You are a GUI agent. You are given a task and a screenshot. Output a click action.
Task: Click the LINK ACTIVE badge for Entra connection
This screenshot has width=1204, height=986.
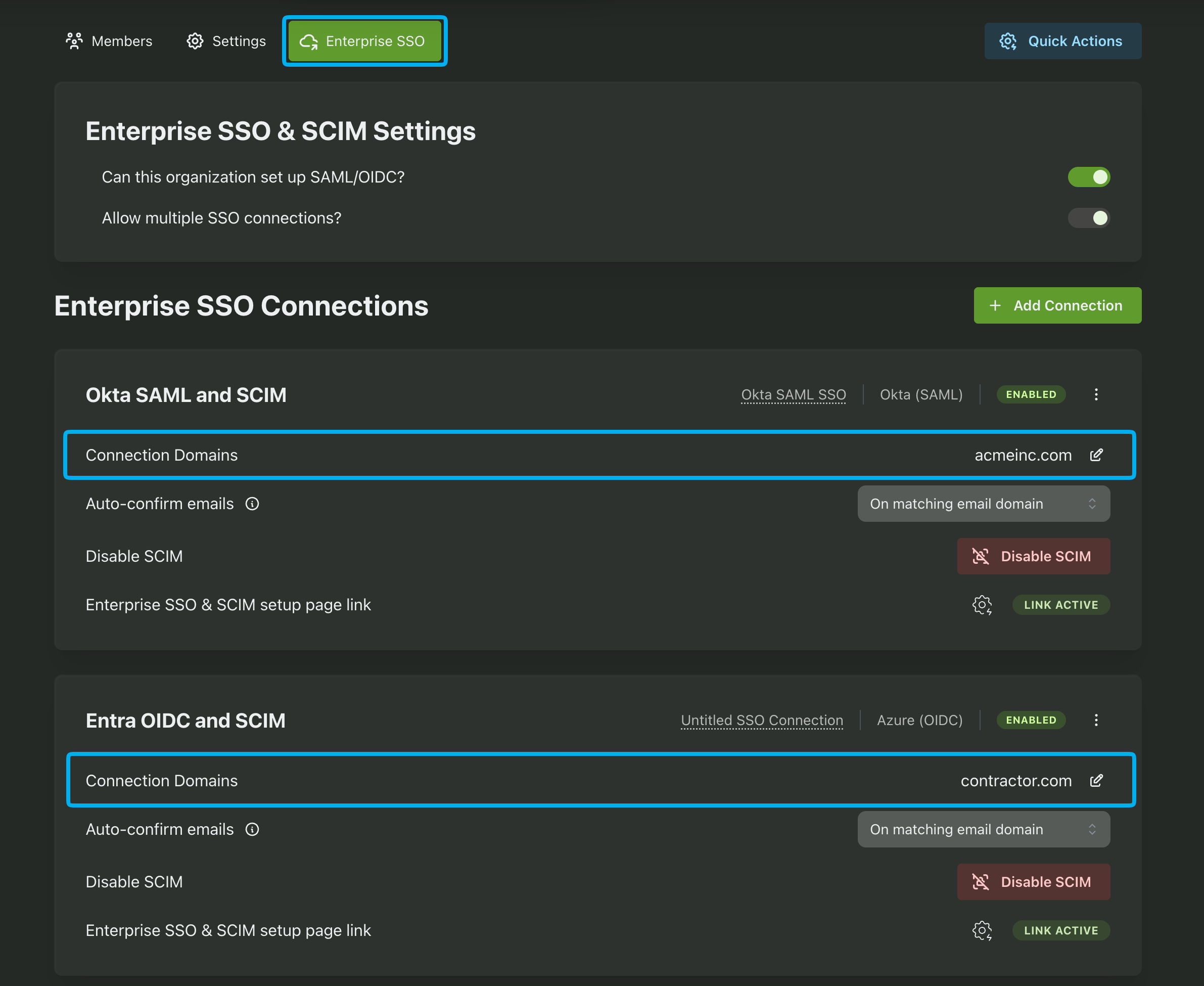pos(1061,930)
